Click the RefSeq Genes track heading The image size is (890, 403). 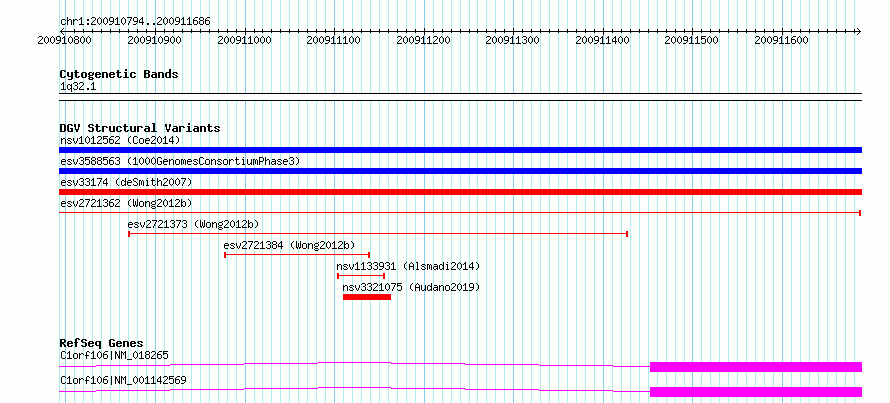point(102,343)
